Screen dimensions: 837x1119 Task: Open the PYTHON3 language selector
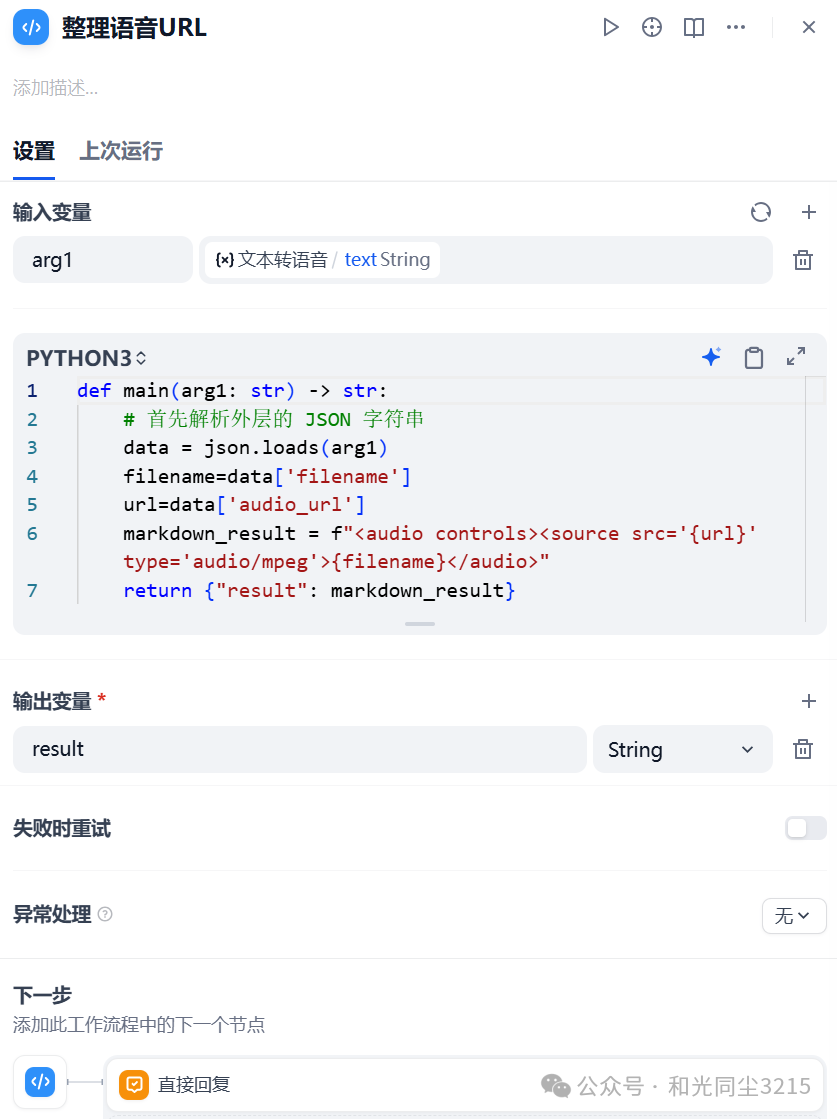pyautogui.click(x=86, y=358)
